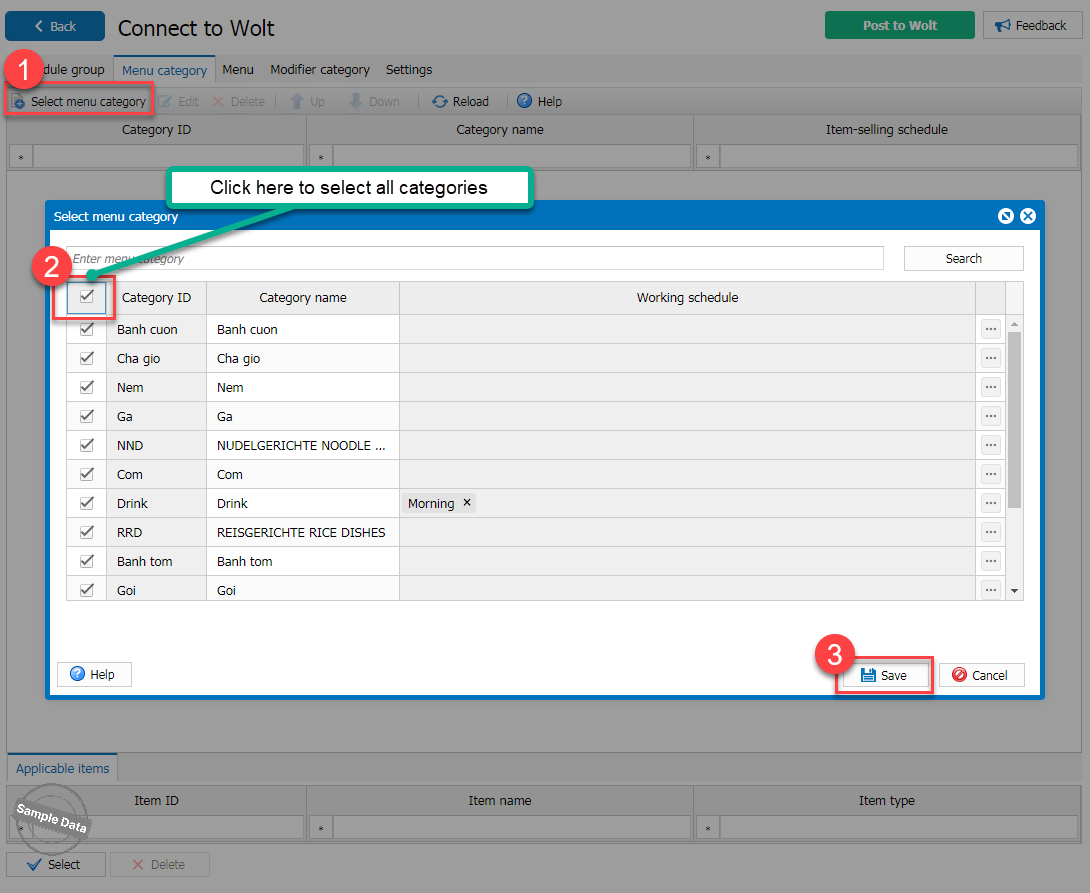Open the ellipsis menu for the Nem row

click(991, 387)
